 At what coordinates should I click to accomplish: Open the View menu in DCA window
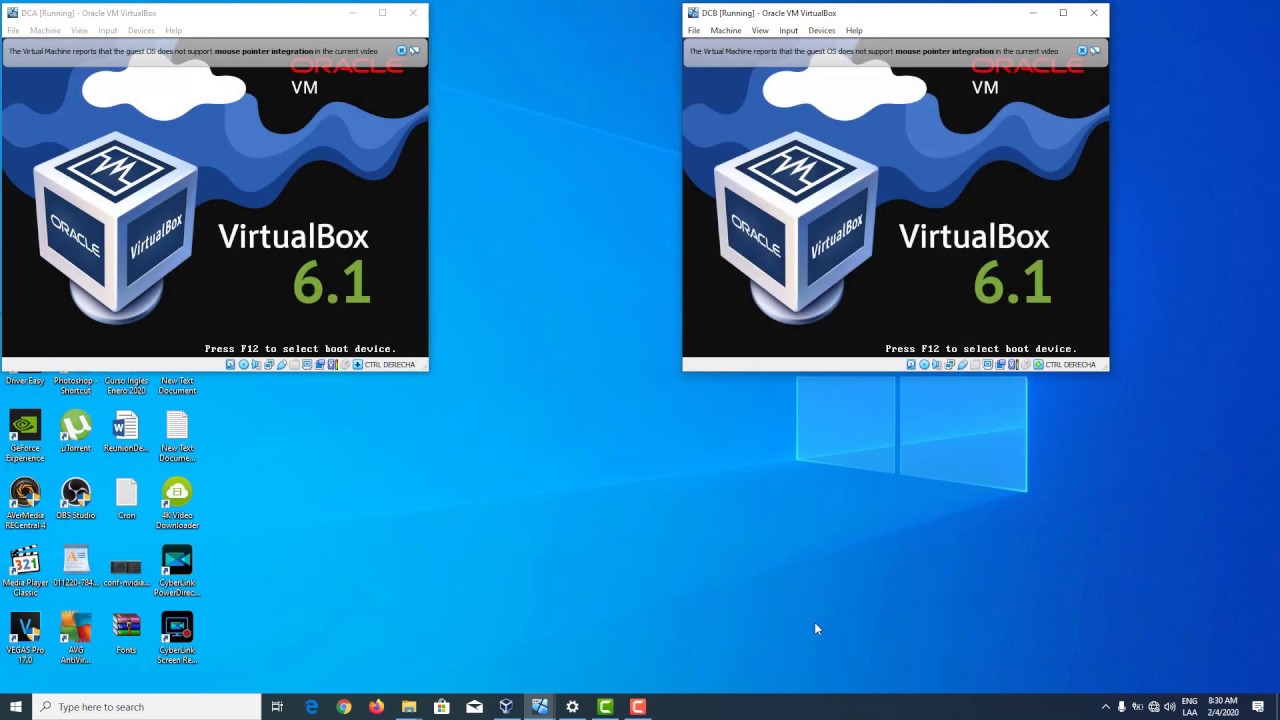pyautogui.click(x=79, y=30)
